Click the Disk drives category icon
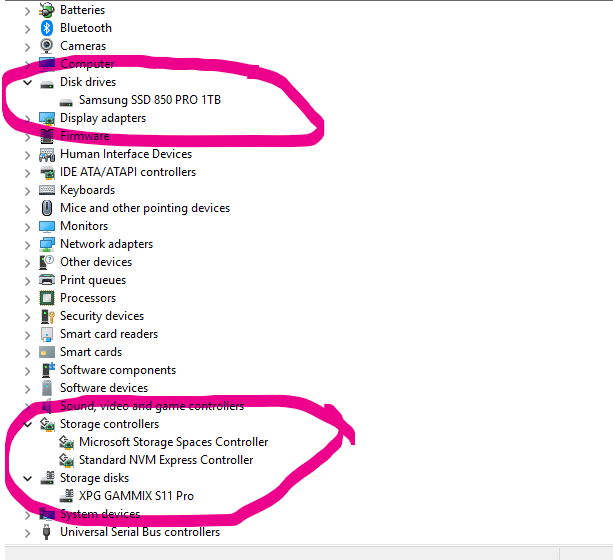Viewport: 613px width, 560px height. [47, 83]
